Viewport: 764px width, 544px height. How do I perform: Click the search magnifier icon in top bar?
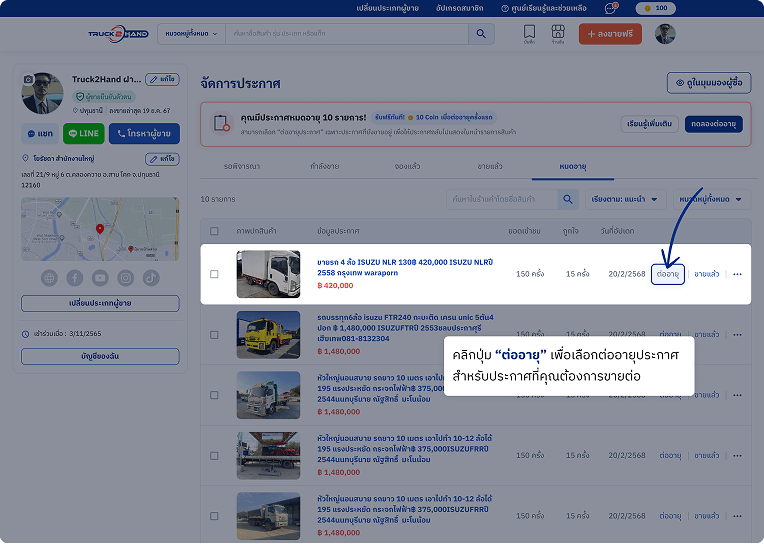coord(482,34)
